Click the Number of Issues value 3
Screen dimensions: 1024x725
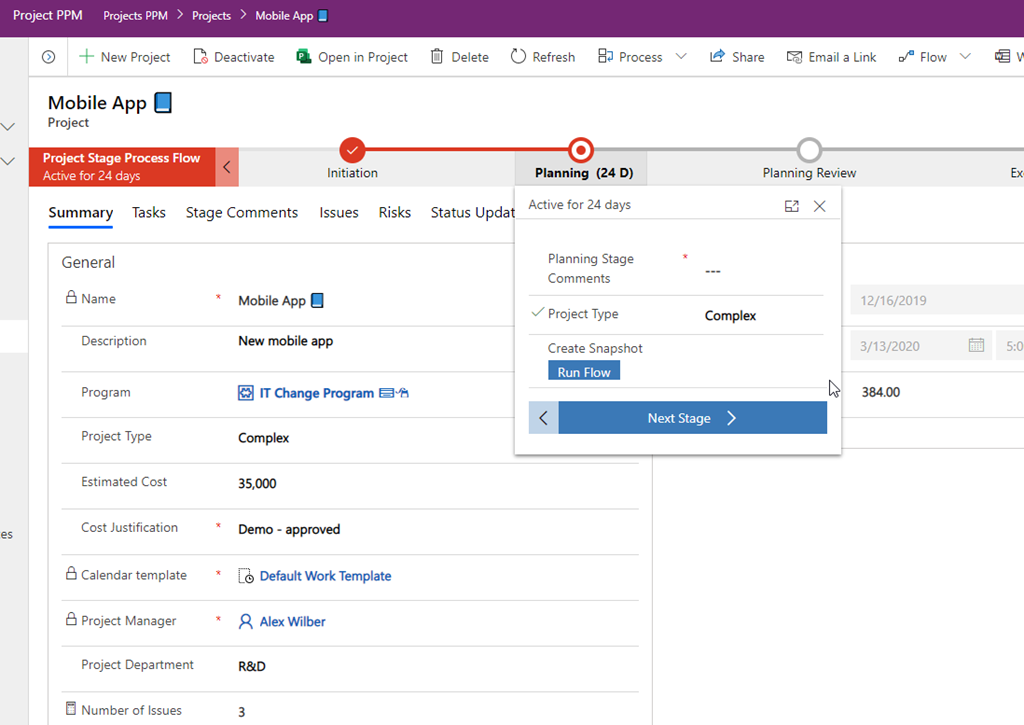(x=242, y=712)
